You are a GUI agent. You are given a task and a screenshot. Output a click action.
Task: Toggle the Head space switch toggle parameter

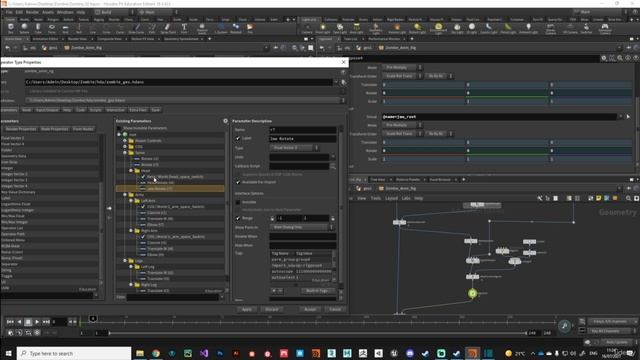pos(143,177)
